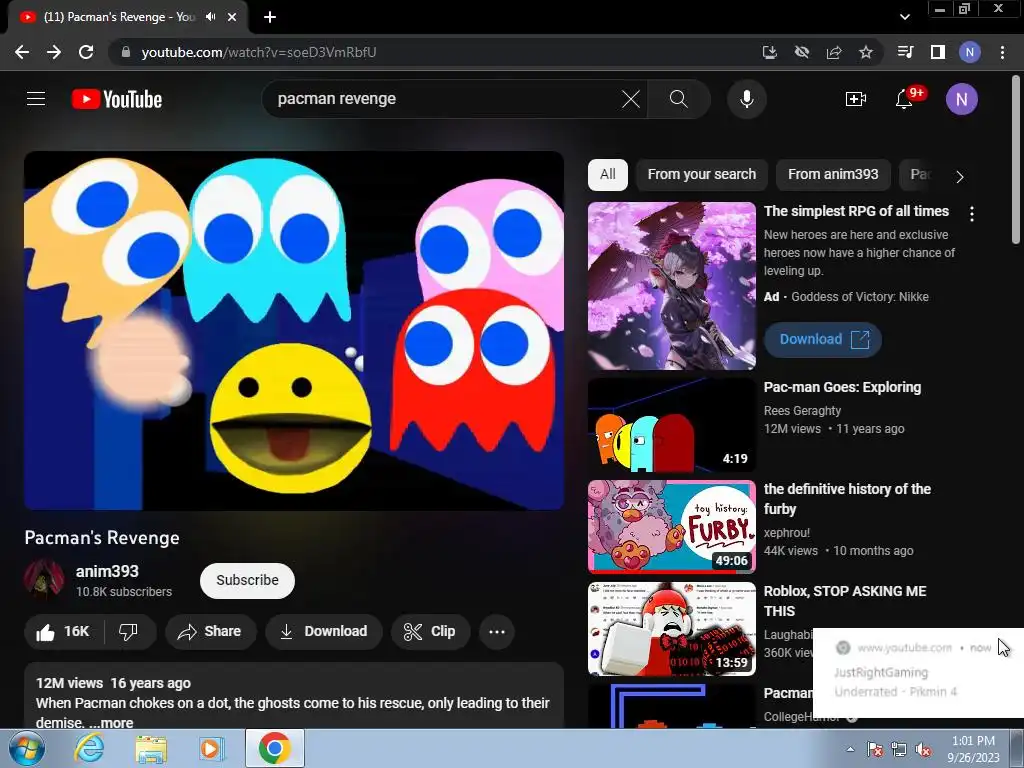The image size is (1024, 768).
Task: Open the media control icon in Chrome toolbar
Action: click(x=905, y=52)
